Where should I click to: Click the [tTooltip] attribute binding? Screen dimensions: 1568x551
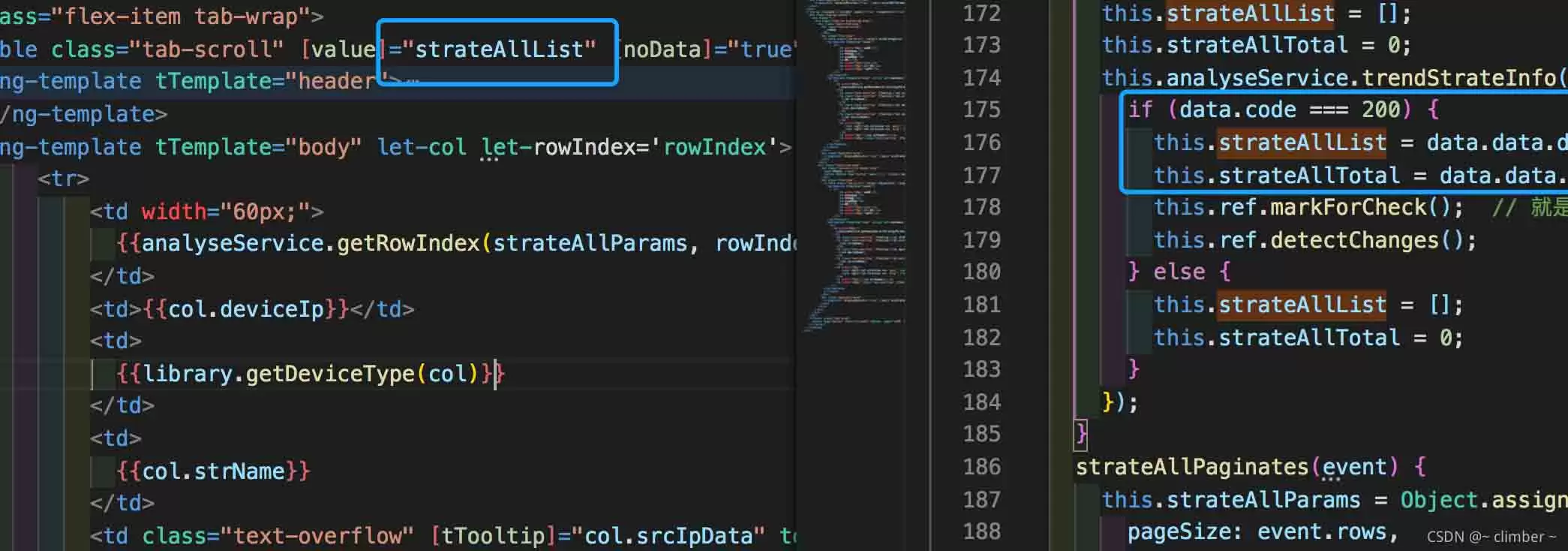click(x=494, y=536)
